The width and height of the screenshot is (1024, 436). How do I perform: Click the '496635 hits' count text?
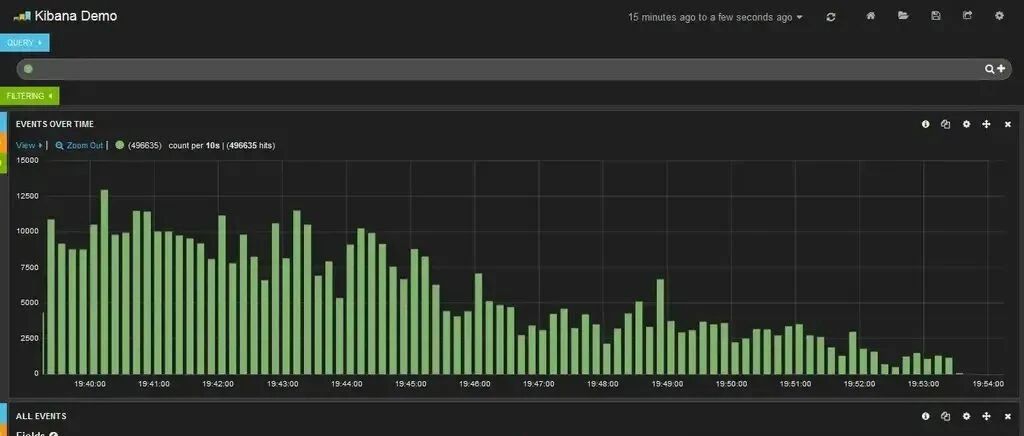point(251,146)
